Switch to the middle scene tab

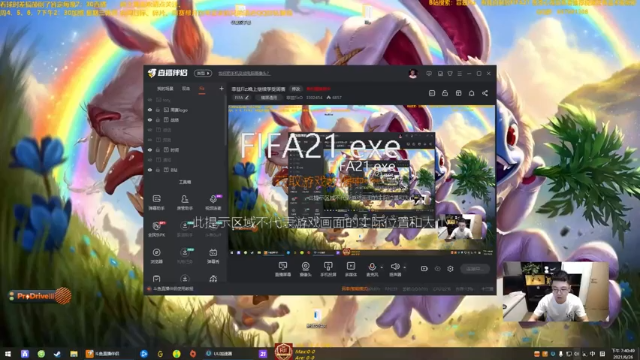click(x=186, y=89)
